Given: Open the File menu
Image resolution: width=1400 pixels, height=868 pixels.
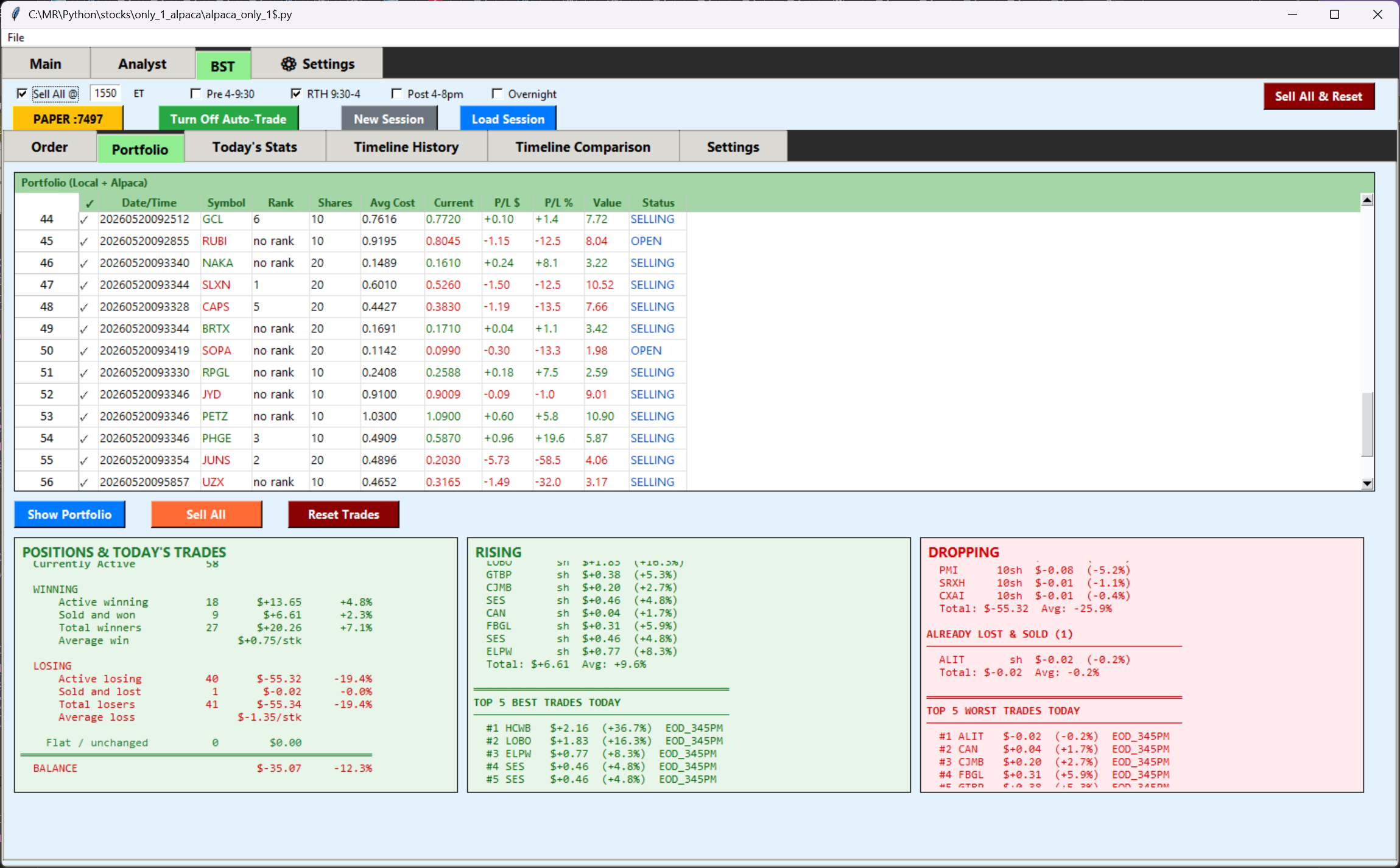Looking at the screenshot, I should pos(16,38).
